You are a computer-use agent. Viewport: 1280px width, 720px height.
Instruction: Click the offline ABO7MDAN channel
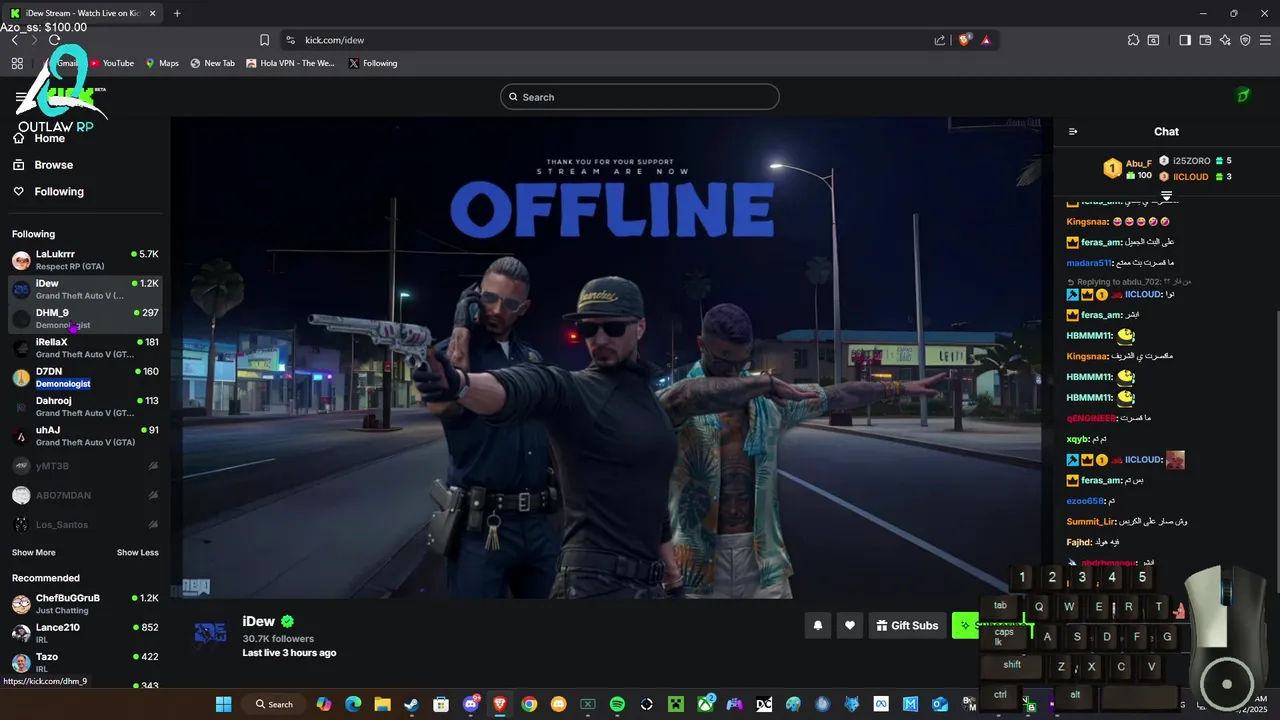click(85, 495)
